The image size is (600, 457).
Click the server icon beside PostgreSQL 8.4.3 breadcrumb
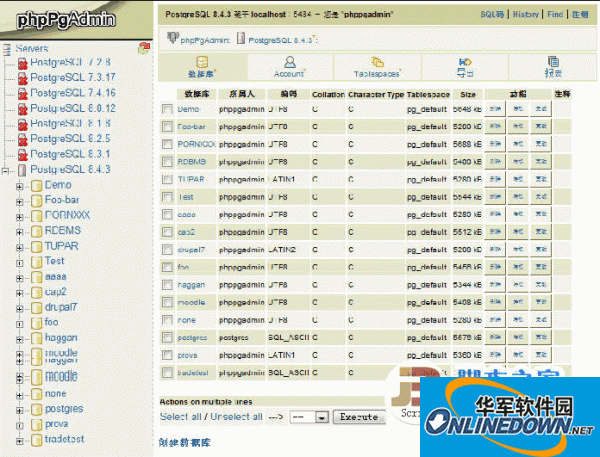coord(241,38)
